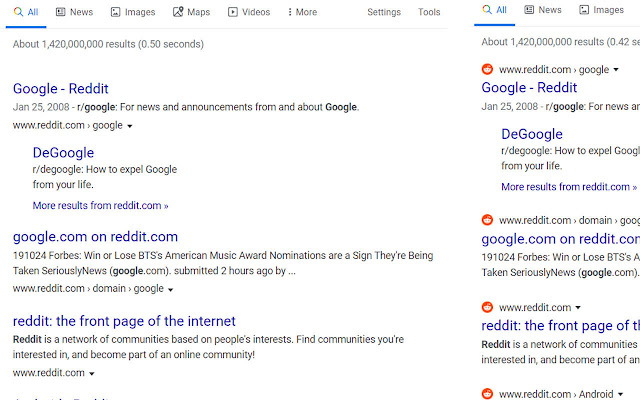640x400 pixels.
Task: Click left snippet 'r/degoogle: How to expel Google'
Action: point(105,169)
